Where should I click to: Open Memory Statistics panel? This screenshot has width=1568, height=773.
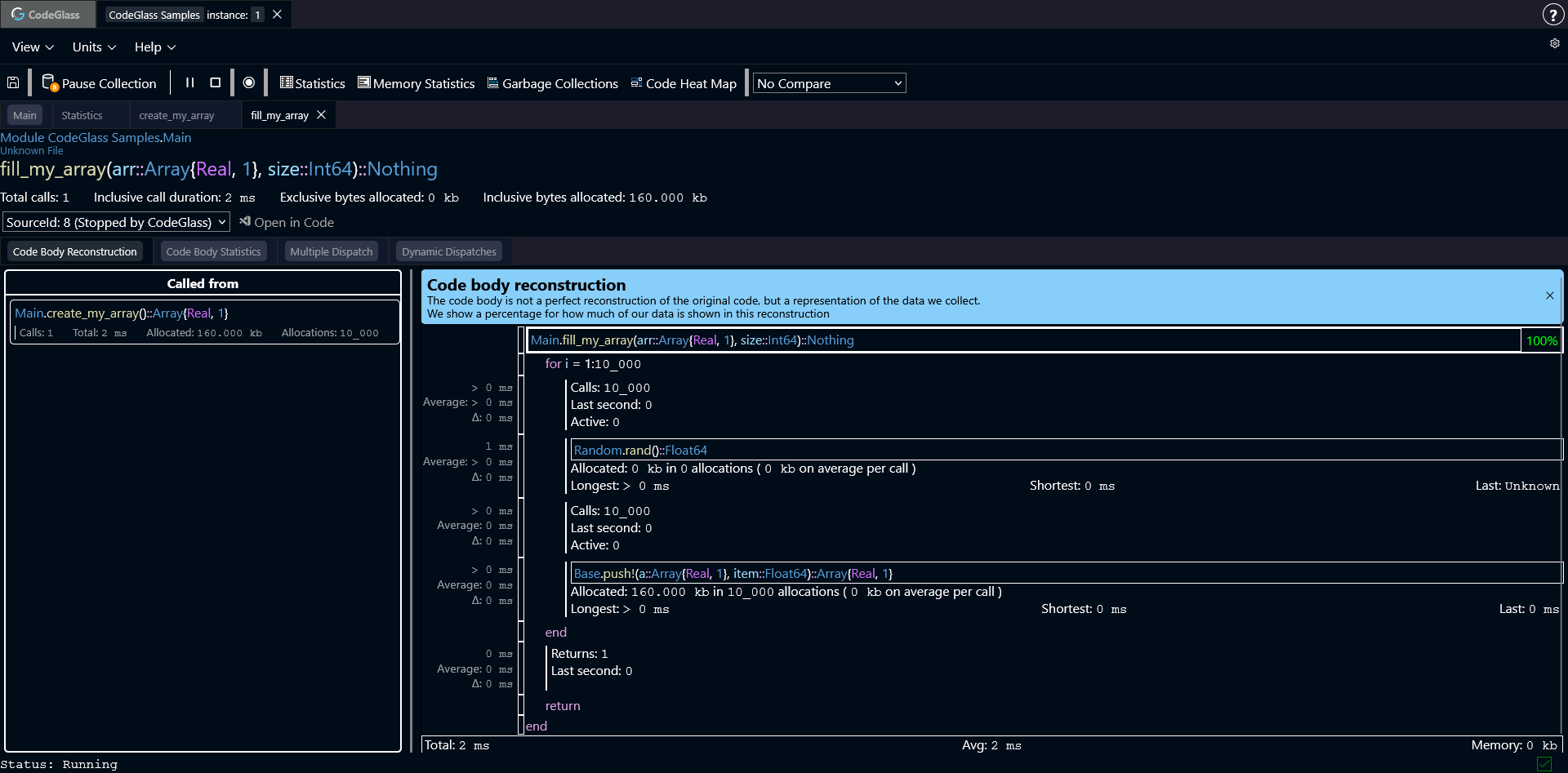click(x=416, y=82)
